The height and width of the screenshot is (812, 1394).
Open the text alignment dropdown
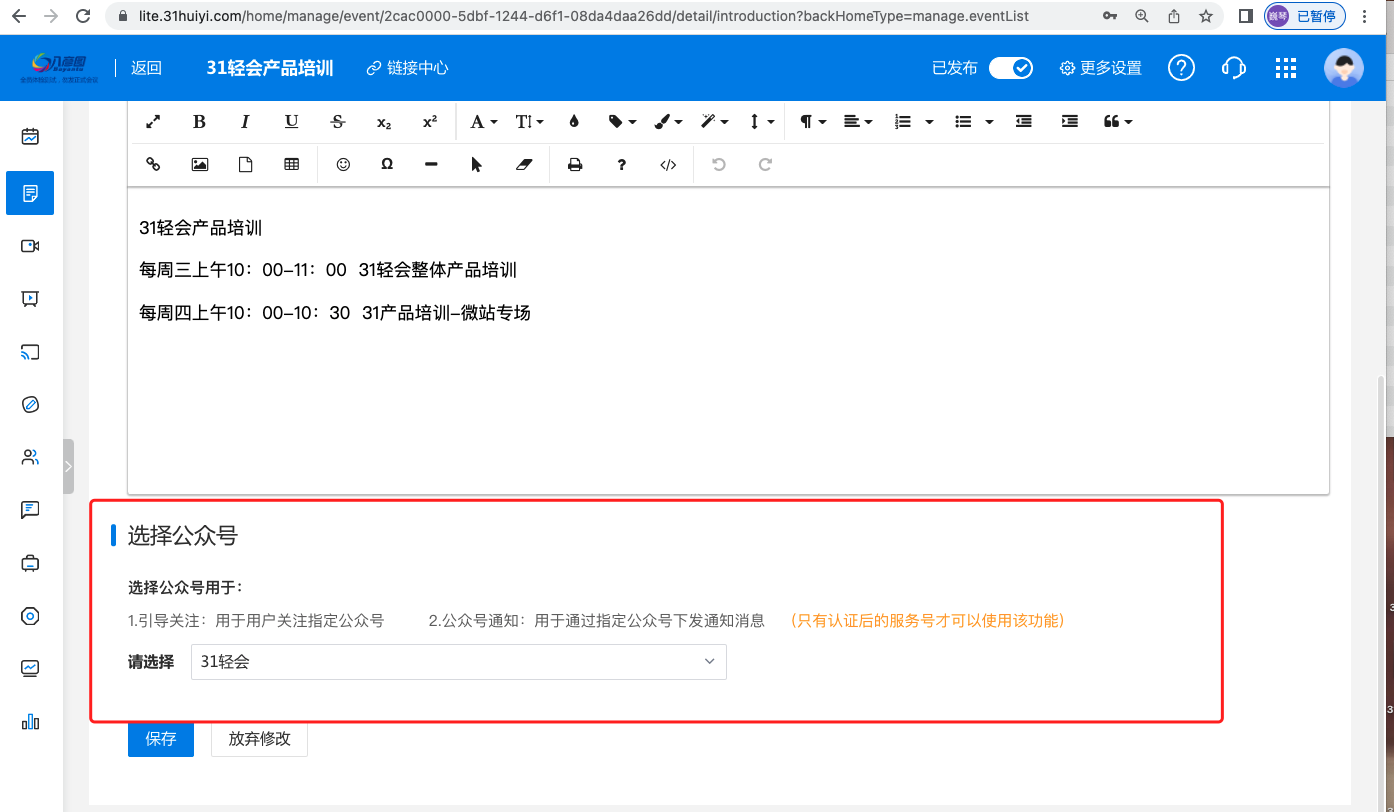[858, 121]
